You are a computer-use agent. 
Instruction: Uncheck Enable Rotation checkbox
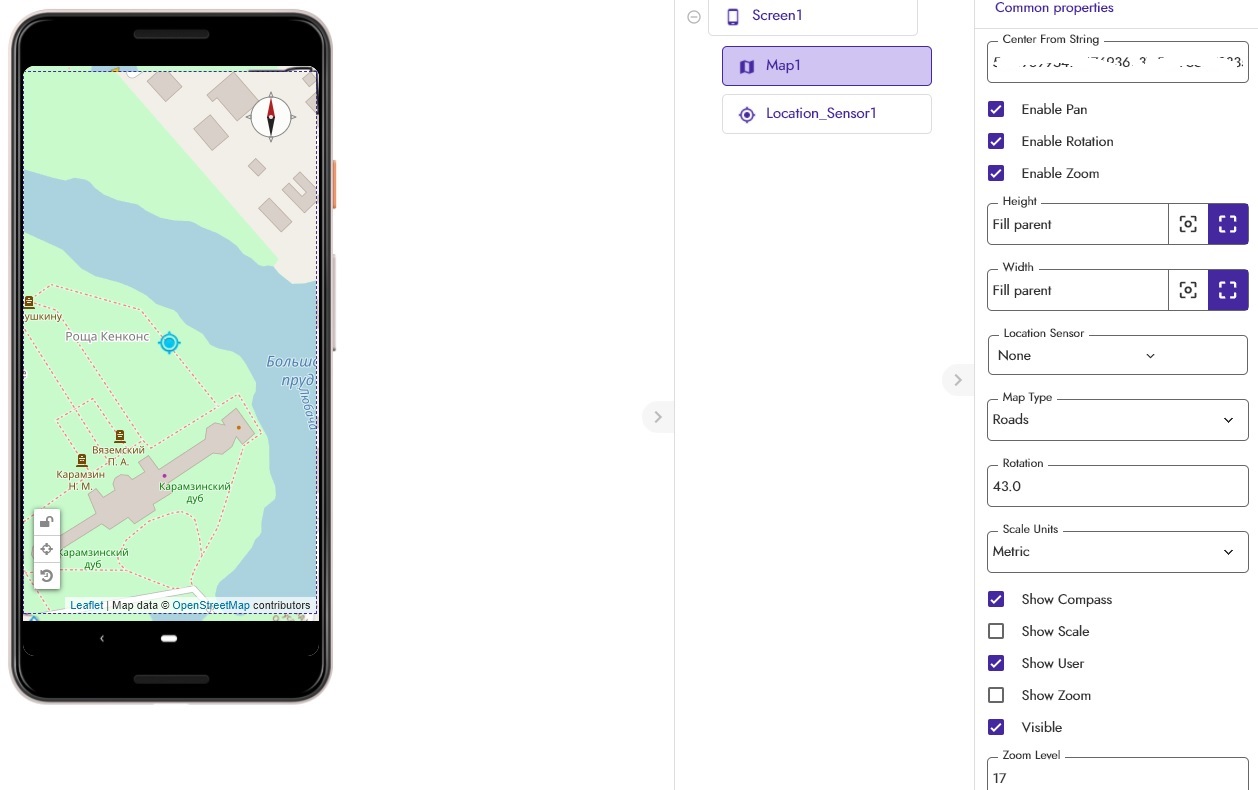coord(996,141)
